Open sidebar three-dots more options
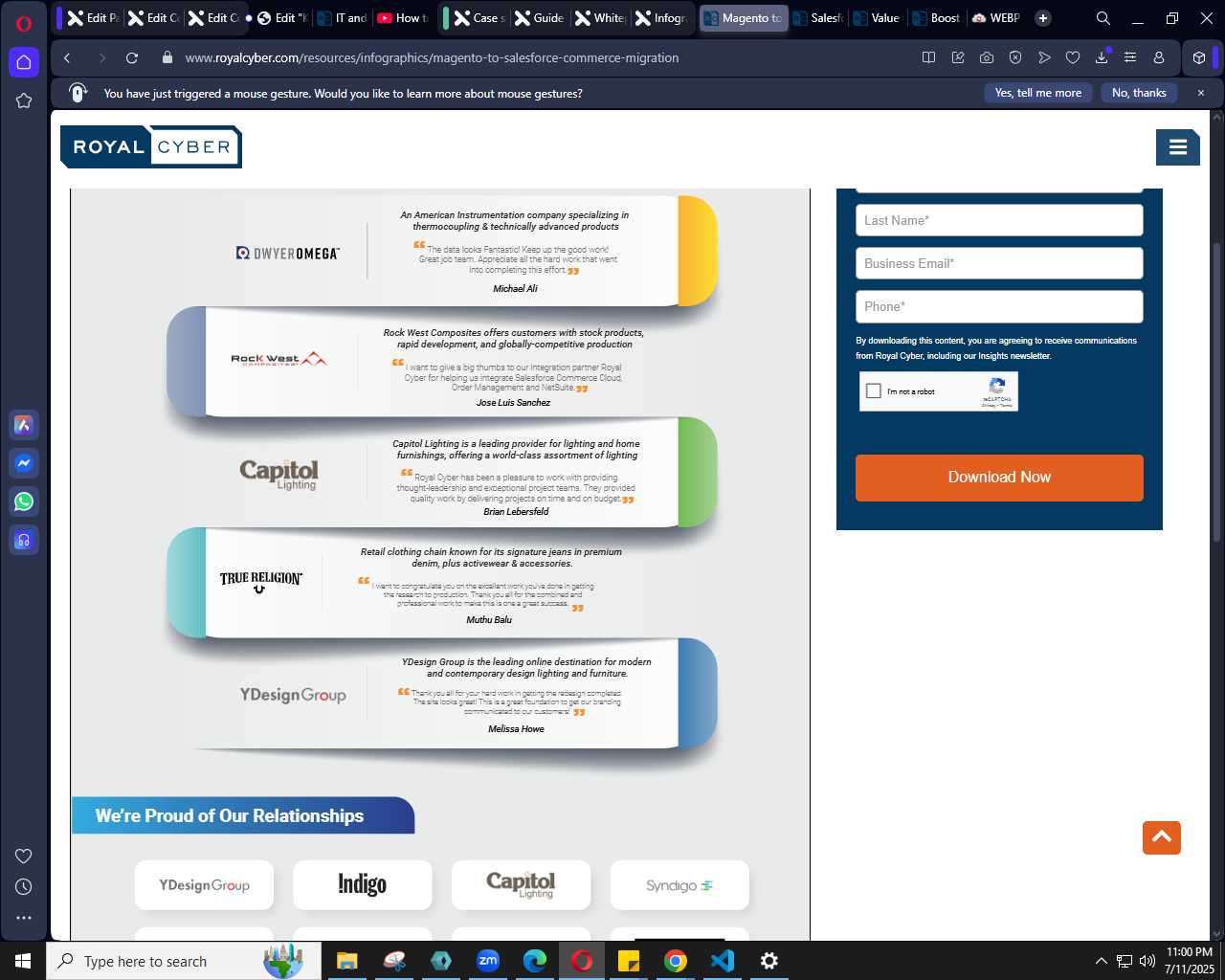The image size is (1225, 980). pos(24,918)
